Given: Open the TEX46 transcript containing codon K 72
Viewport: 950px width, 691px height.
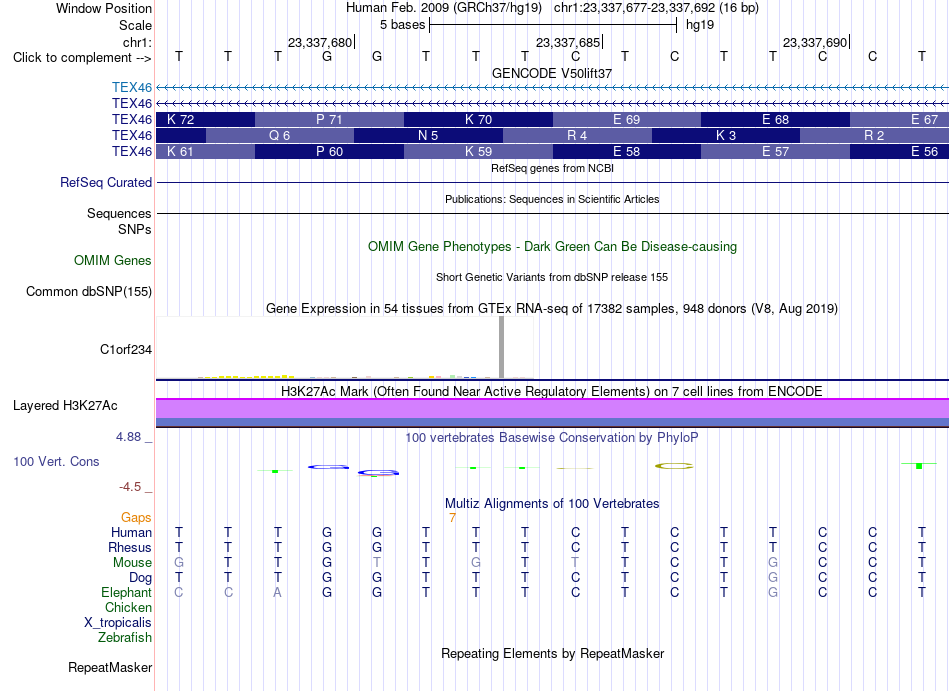Looking at the screenshot, I should 131,119.
